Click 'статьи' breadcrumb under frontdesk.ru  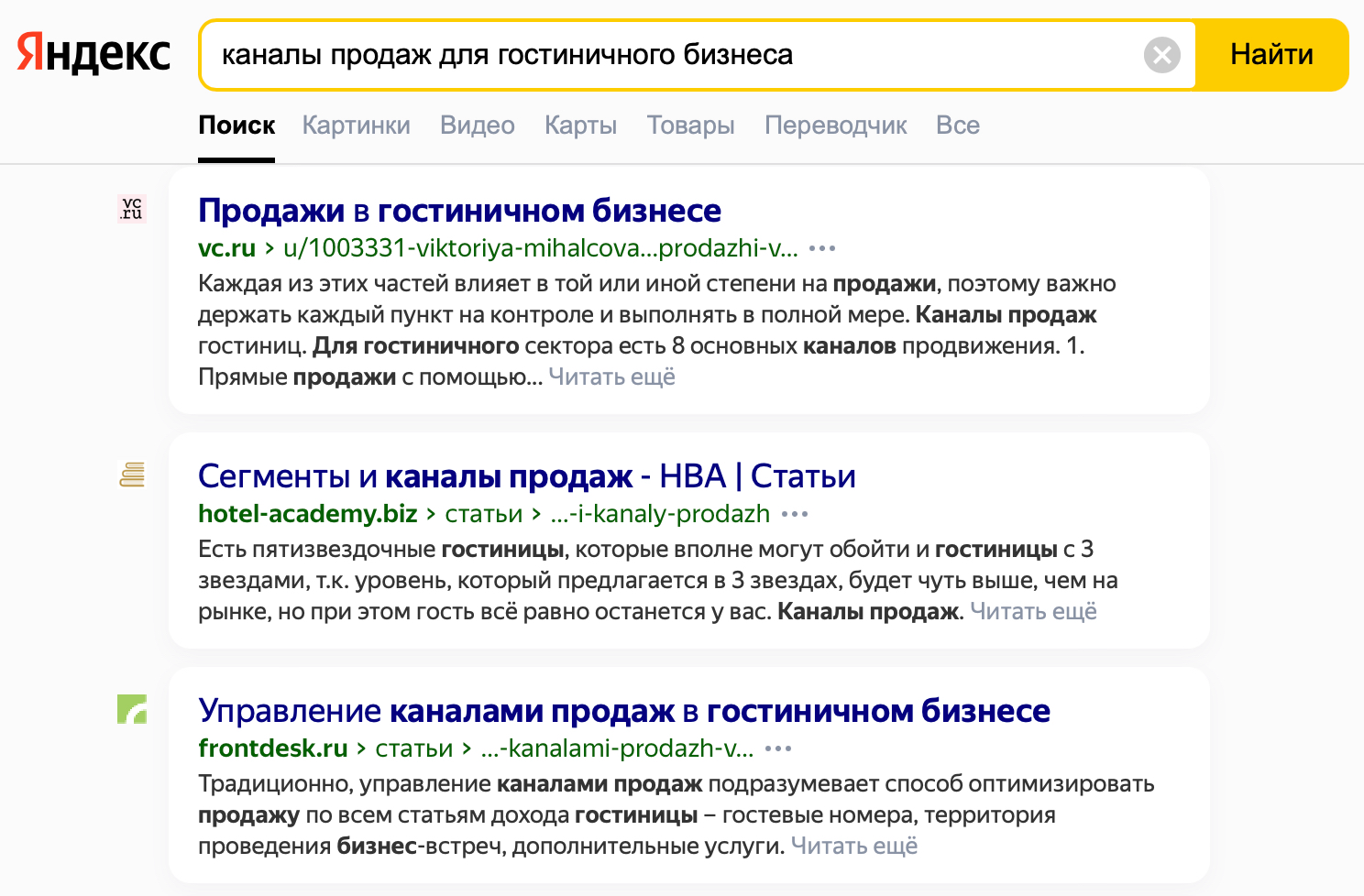414,748
